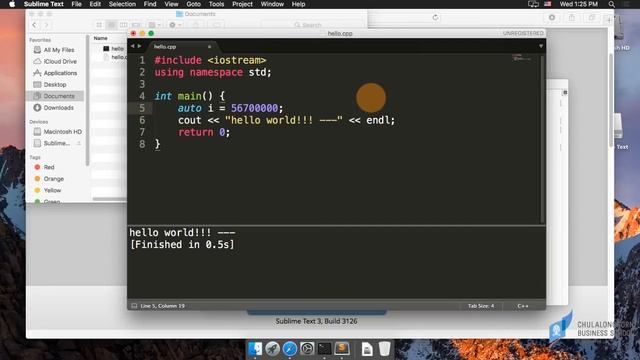Open the Tab Size: 4 selector
This screenshot has height=360, width=640.
pos(481,306)
